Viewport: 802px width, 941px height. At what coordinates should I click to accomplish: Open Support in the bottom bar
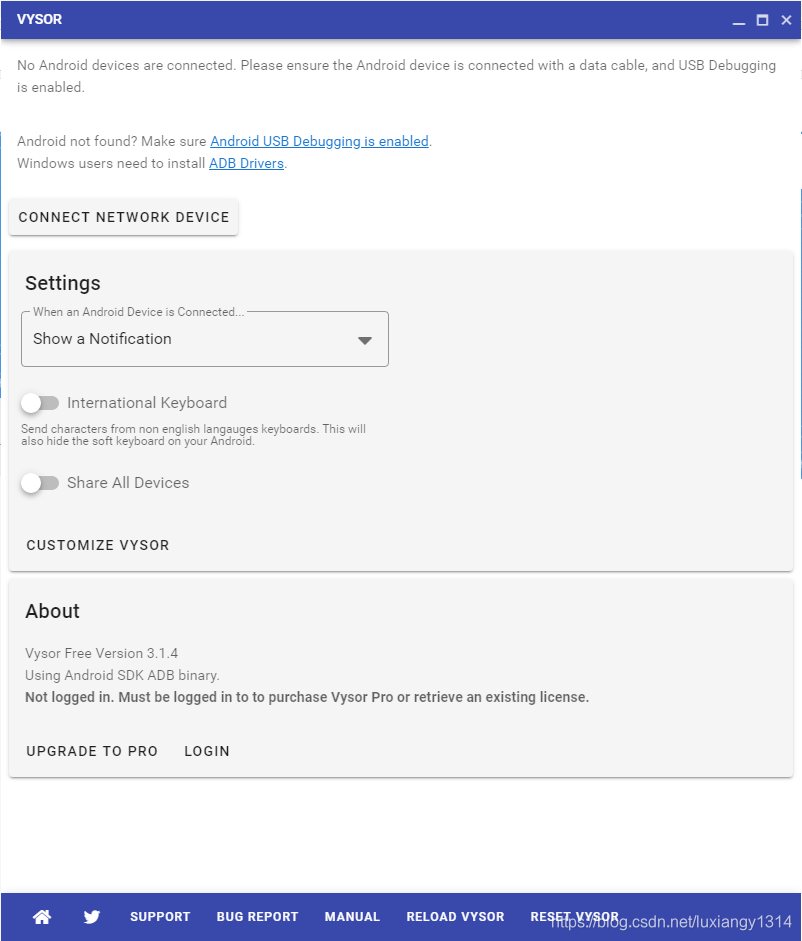(160, 916)
